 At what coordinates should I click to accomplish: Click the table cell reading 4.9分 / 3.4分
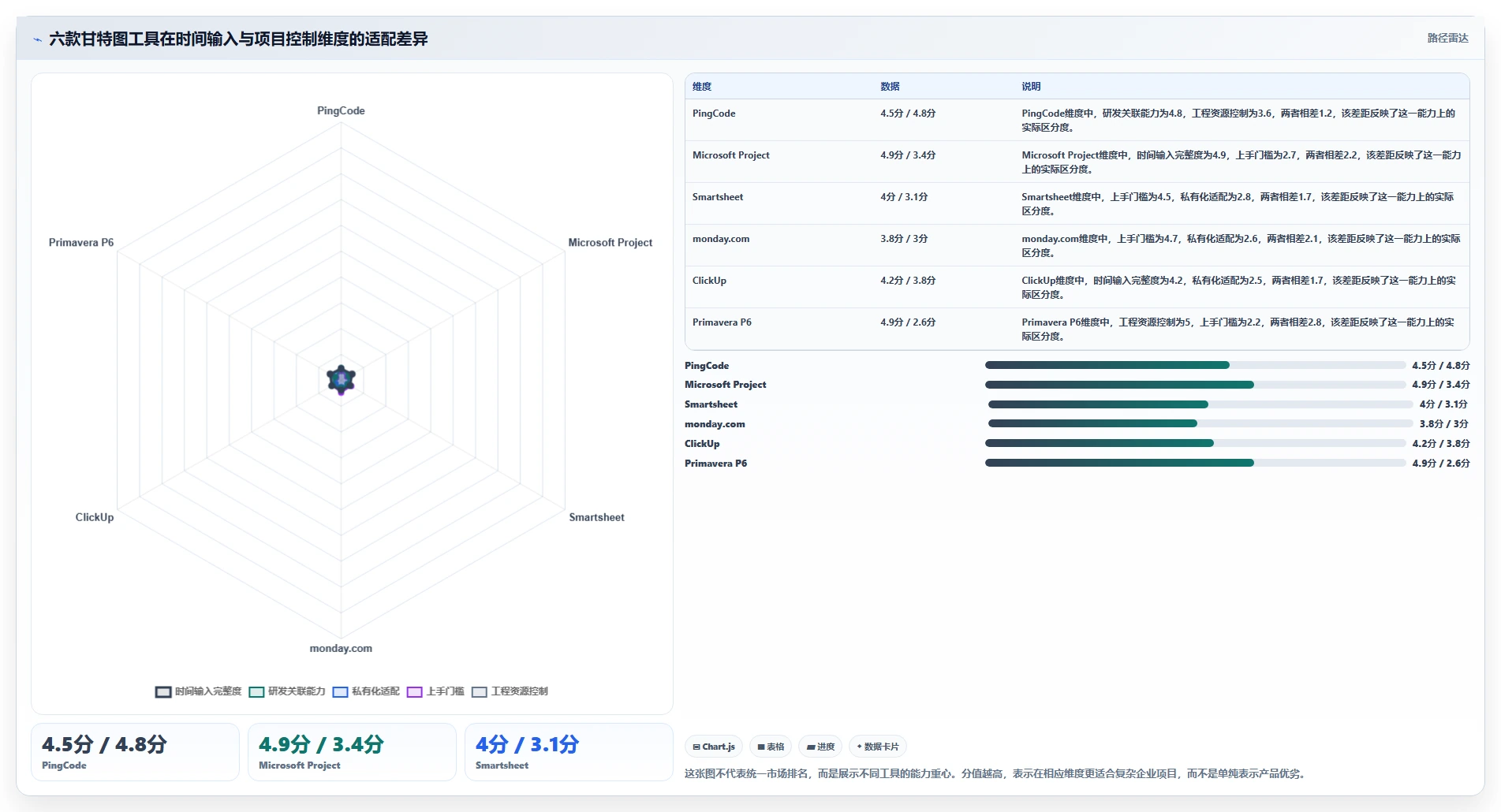click(x=908, y=155)
